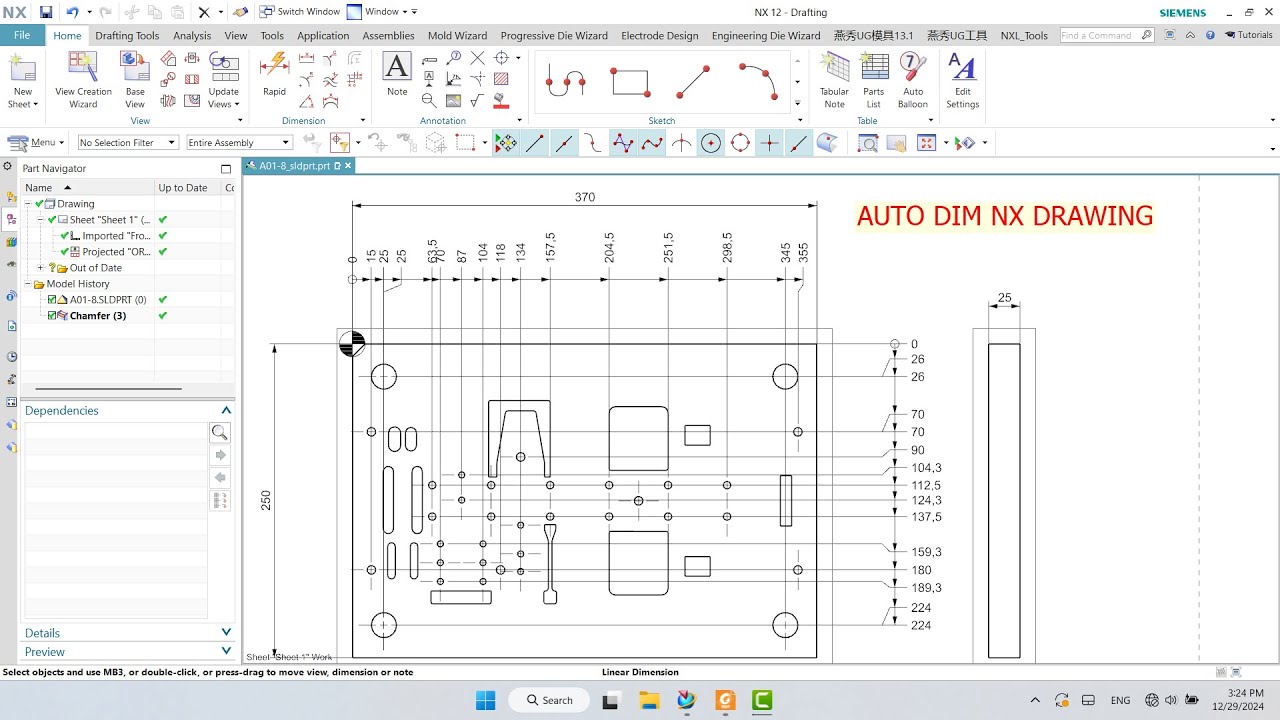This screenshot has width=1280, height=720.
Task: Pick the sketch Rectangle tool
Action: (x=631, y=81)
